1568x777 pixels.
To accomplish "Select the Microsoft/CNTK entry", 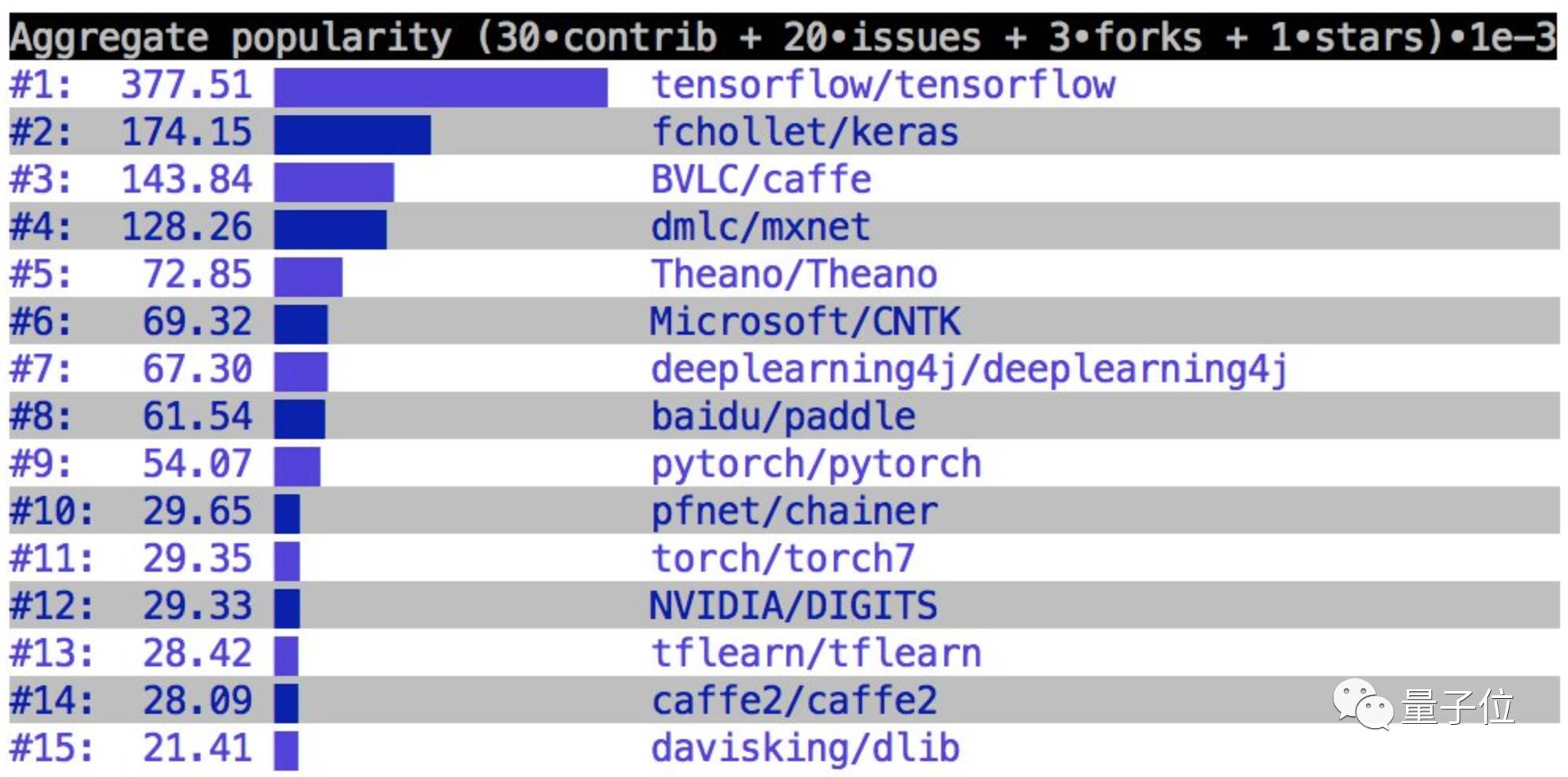I will 805,321.
